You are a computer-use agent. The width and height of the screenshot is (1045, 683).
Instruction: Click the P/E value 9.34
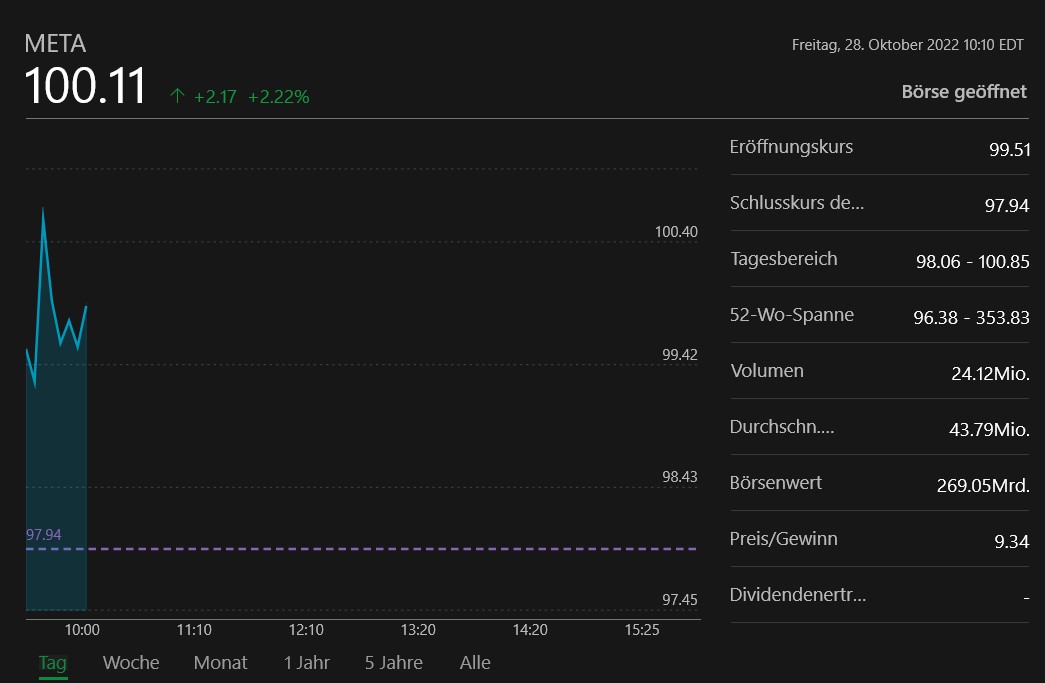(x=1012, y=541)
